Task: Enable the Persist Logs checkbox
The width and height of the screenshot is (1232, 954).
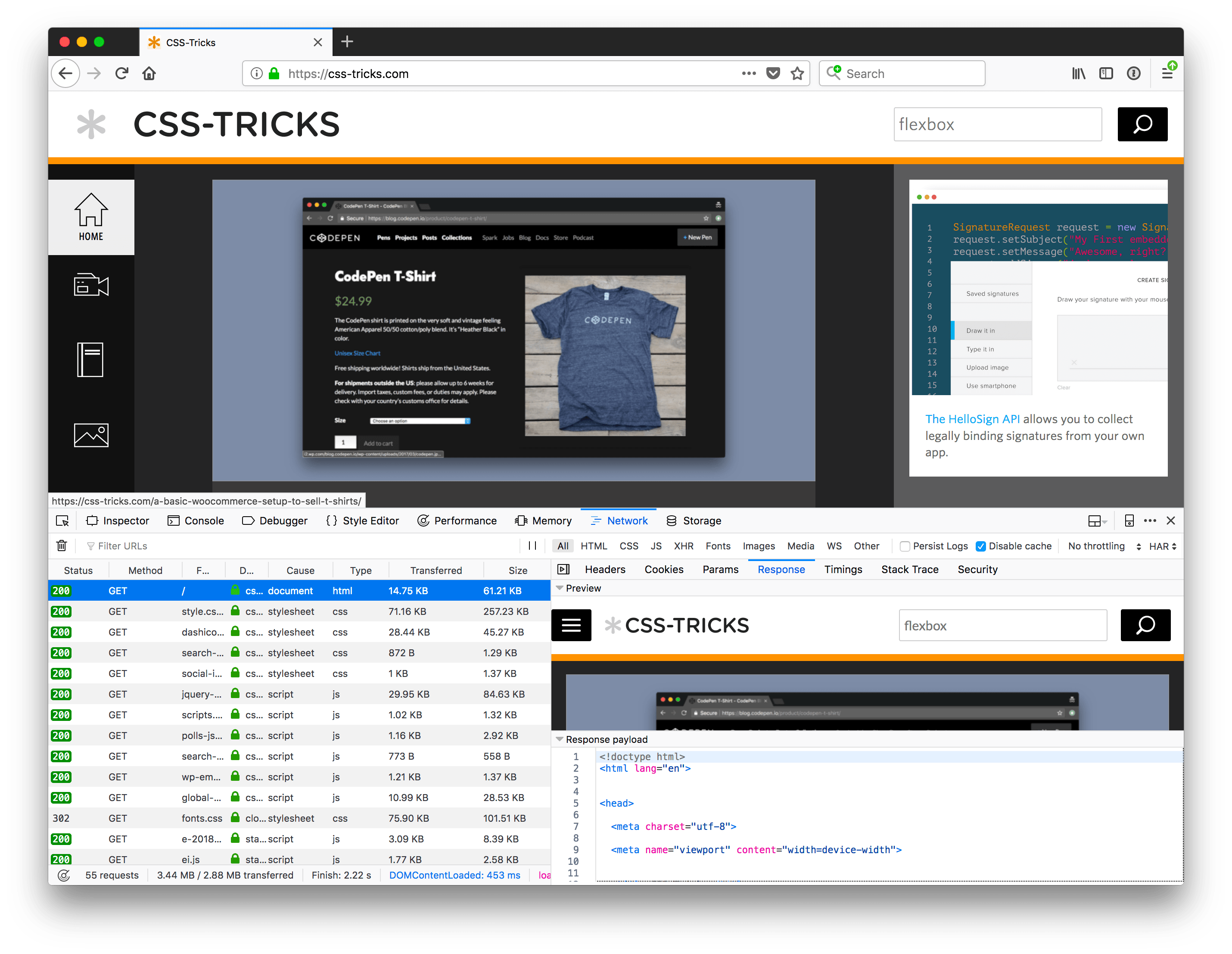Action: pos(905,546)
